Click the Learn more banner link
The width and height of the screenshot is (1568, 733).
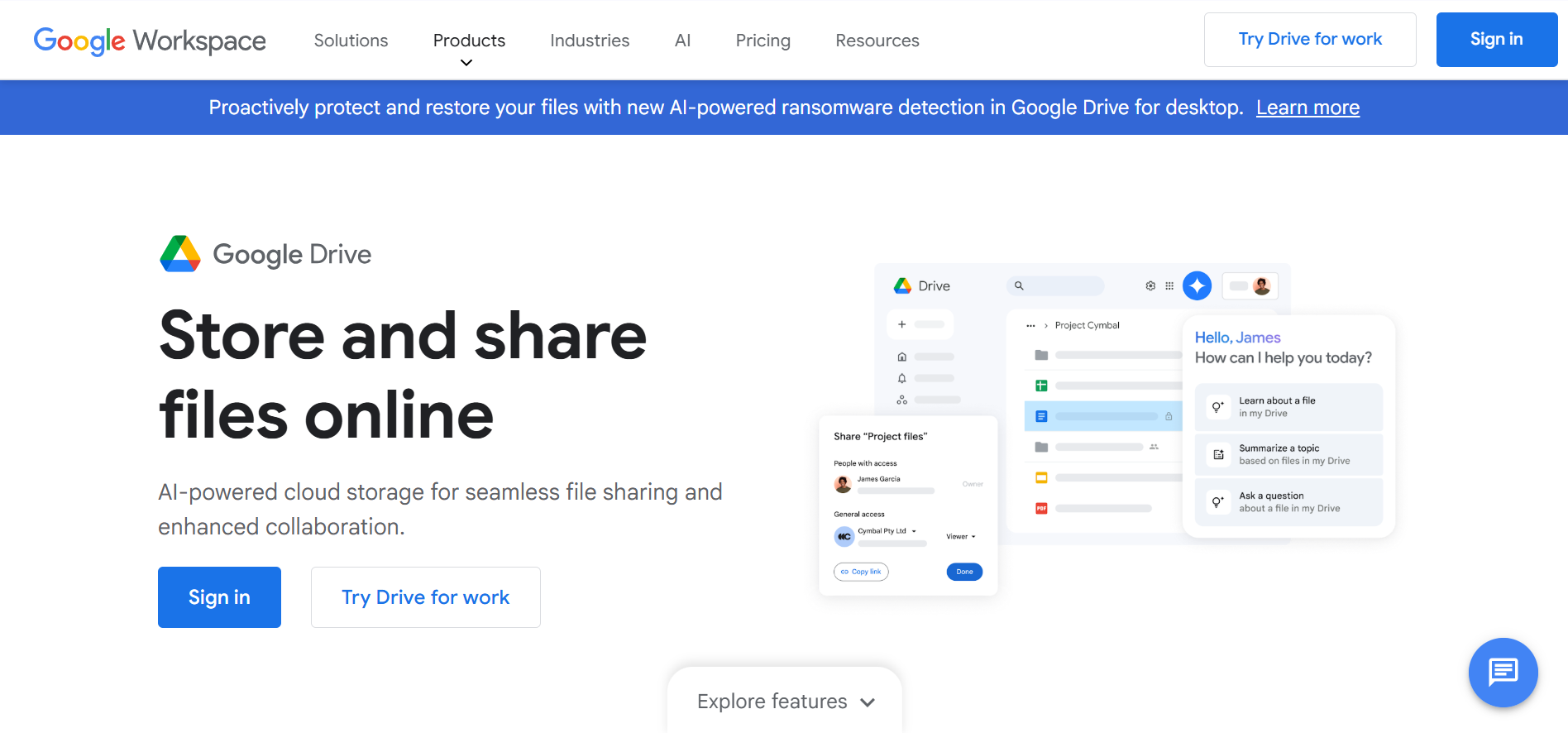pyautogui.click(x=1307, y=108)
